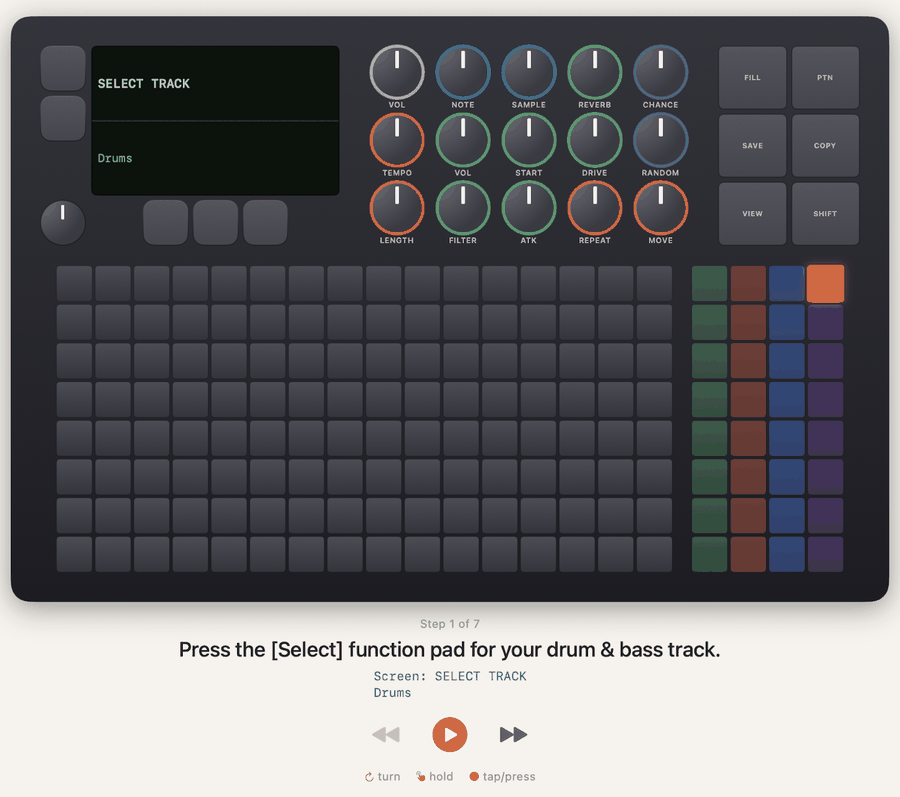
Task: Click the orange play button
Action: coord(449,734)
